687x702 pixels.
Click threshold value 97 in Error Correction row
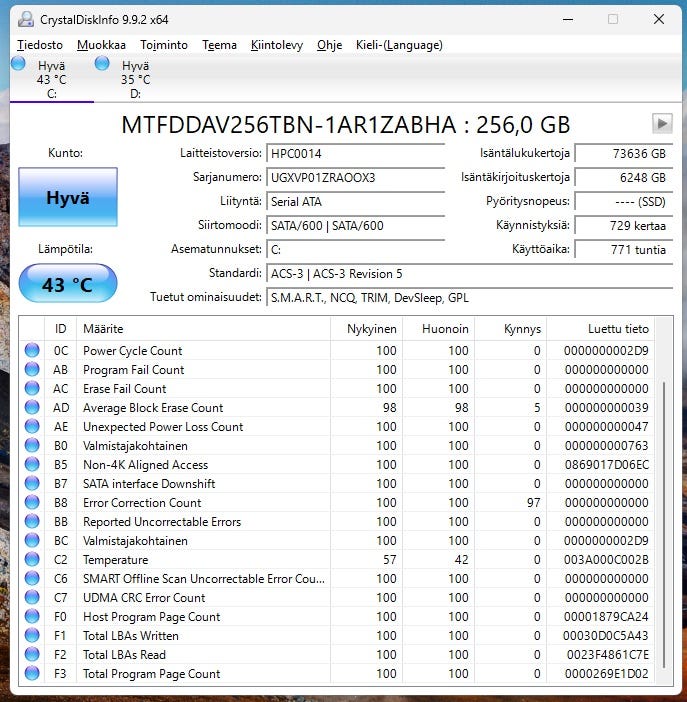[x=533, y=502]
